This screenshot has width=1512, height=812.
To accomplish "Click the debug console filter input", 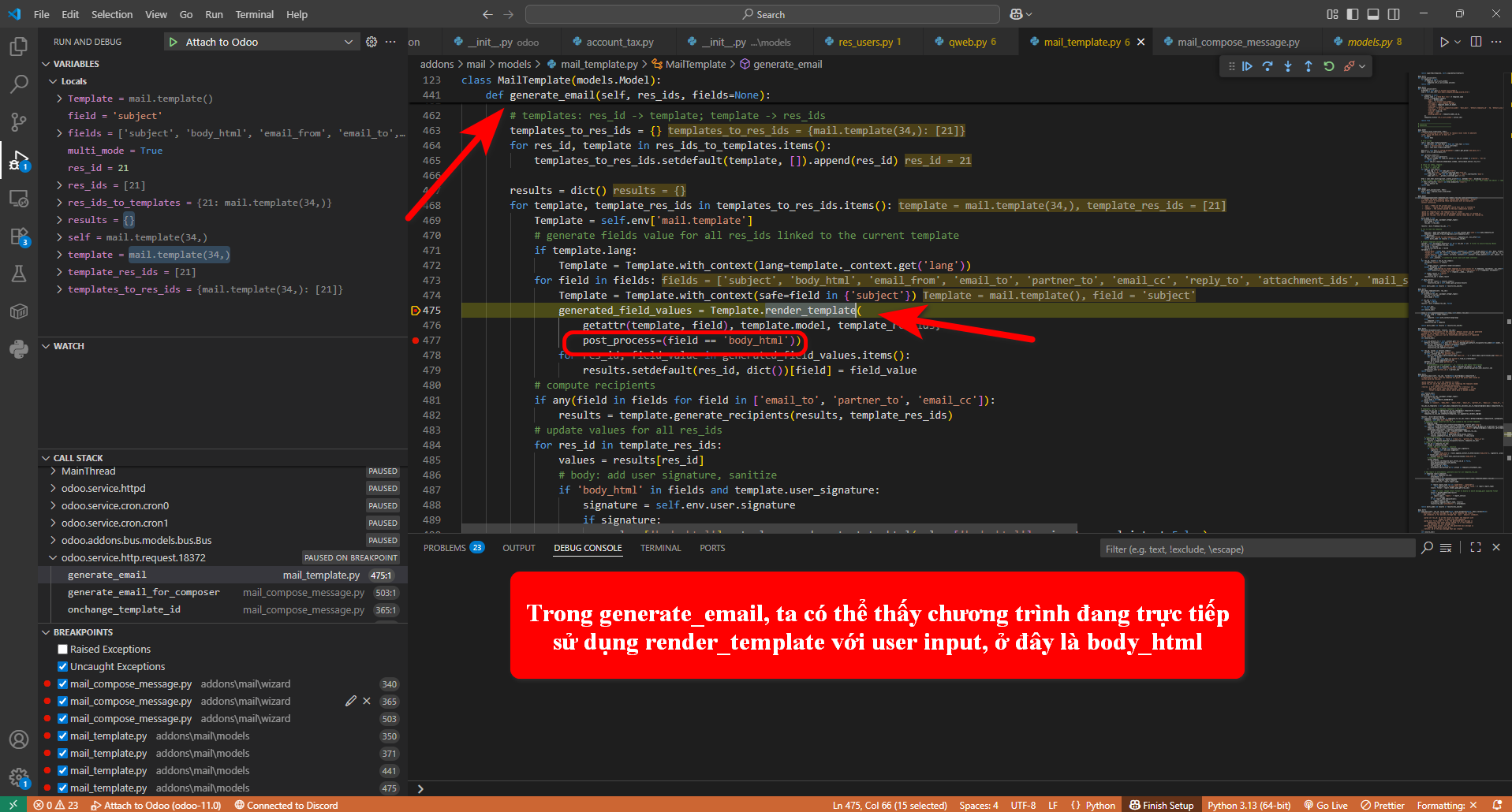I will (1256, 549).
